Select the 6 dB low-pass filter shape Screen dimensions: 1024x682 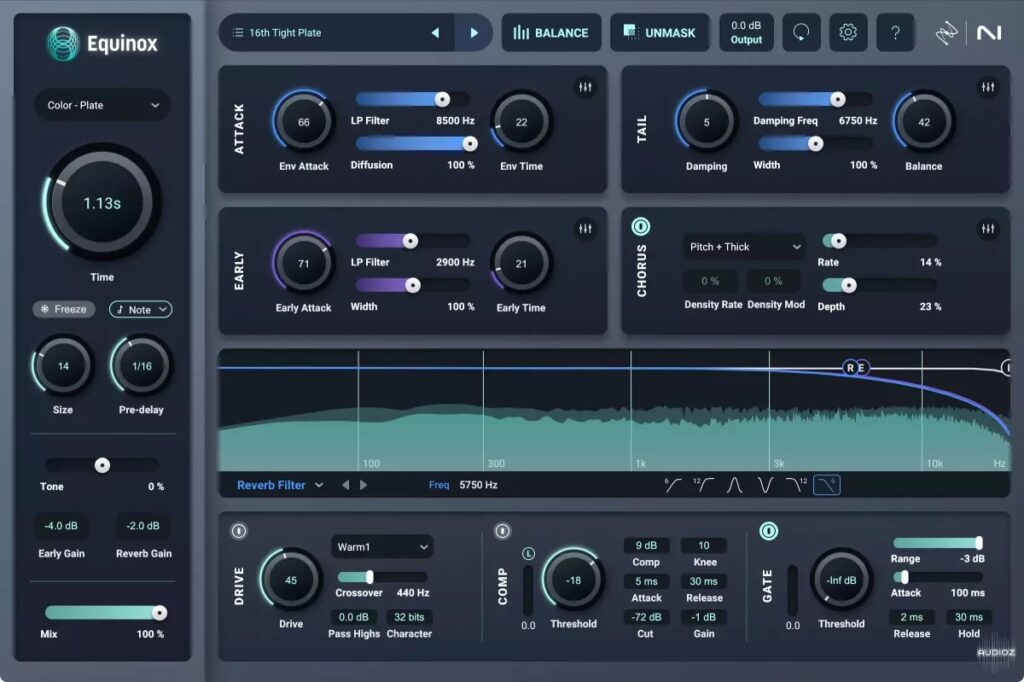(x=827, y=485)
